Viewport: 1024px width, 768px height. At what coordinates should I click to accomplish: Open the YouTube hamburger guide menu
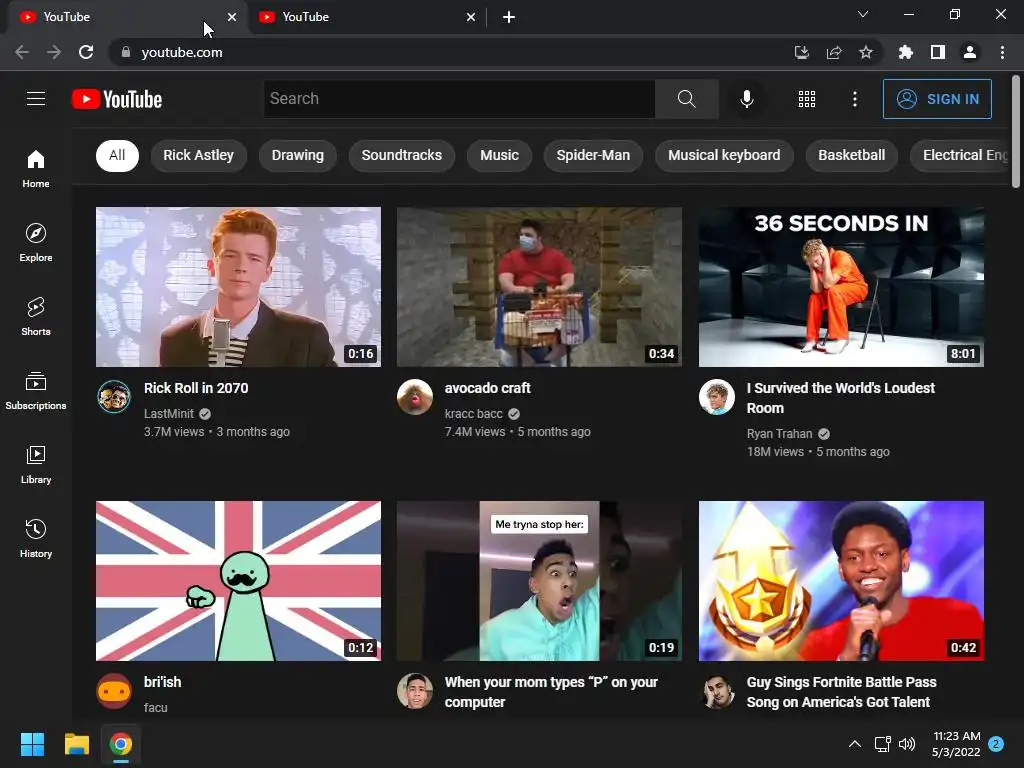click(36, 99)
